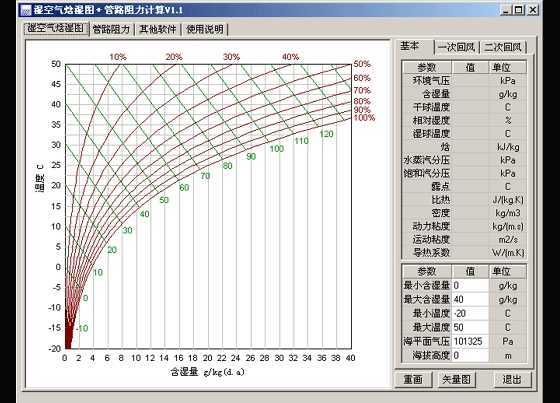
Task: Select the 二次回风 panel tab
Action: point(503,47)
